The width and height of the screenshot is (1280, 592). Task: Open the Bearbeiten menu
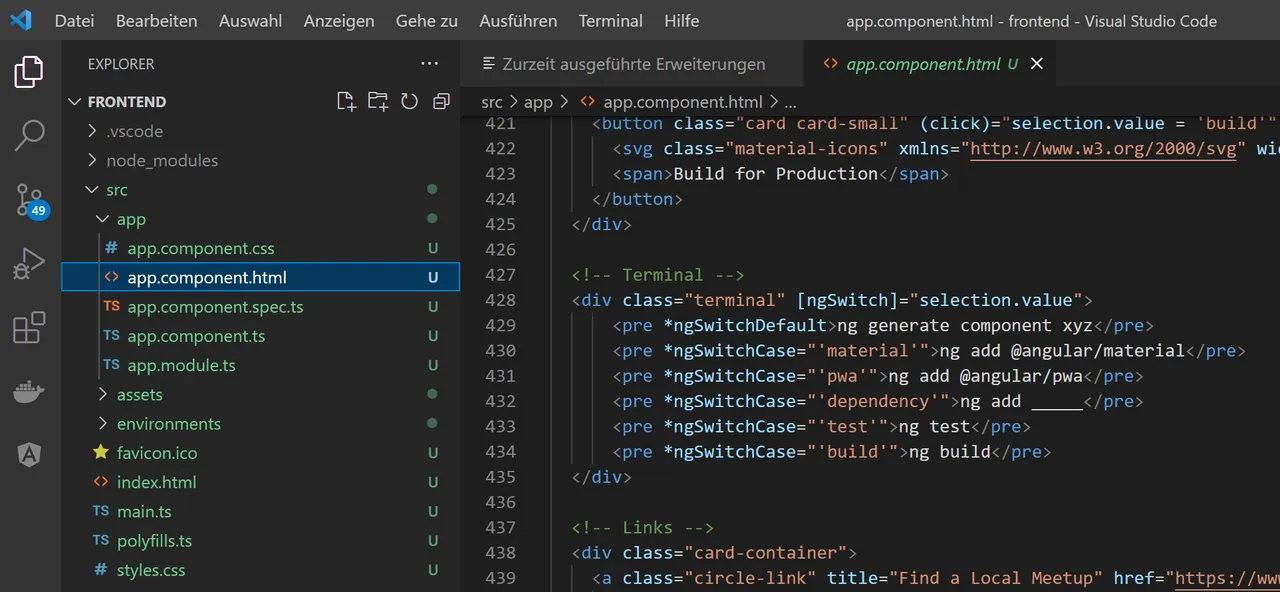[157, 20]
